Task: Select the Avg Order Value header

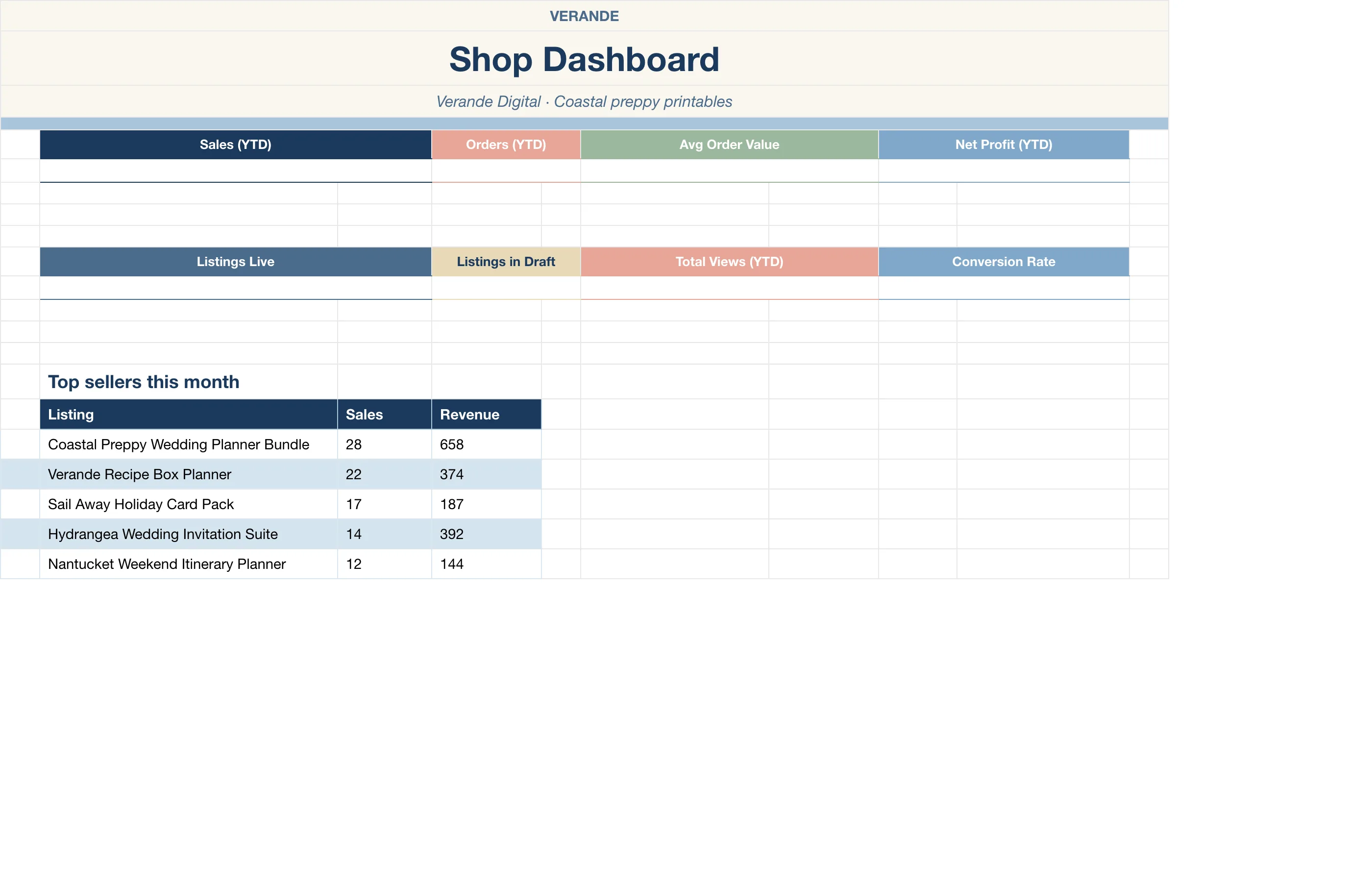Action: click(x=729, y=145)
